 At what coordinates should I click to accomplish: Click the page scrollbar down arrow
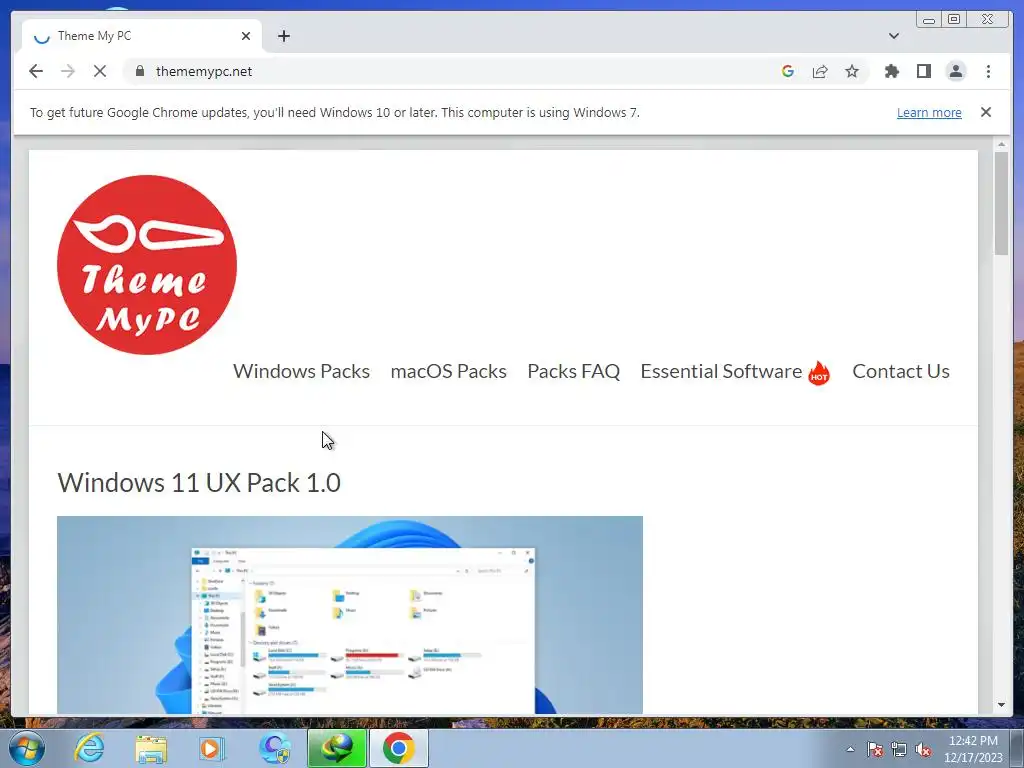pos(1001,705)
